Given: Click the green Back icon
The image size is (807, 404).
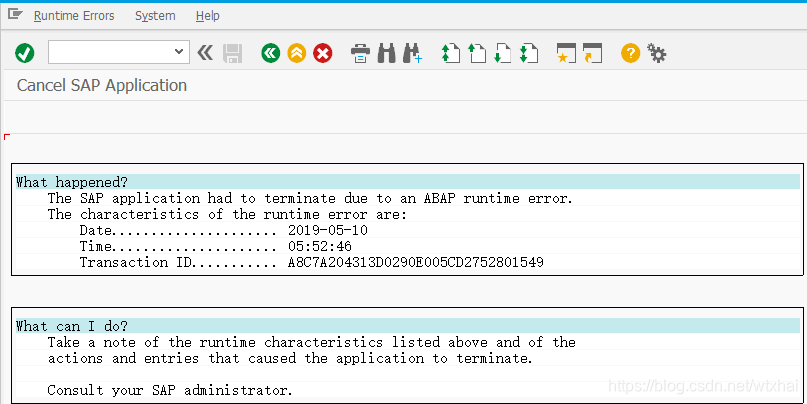Looking at the screenshot, I should tap(270, 53).
